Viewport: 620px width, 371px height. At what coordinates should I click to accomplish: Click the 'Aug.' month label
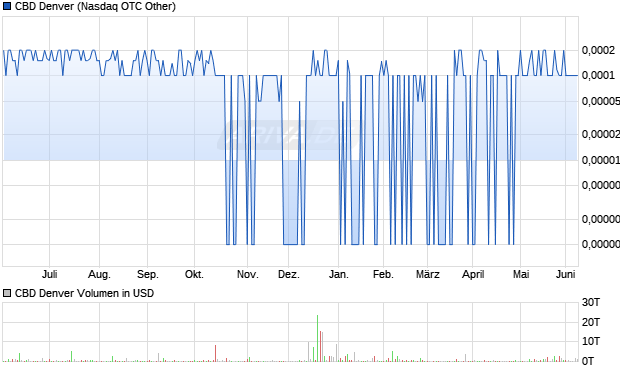coord(99,274)
